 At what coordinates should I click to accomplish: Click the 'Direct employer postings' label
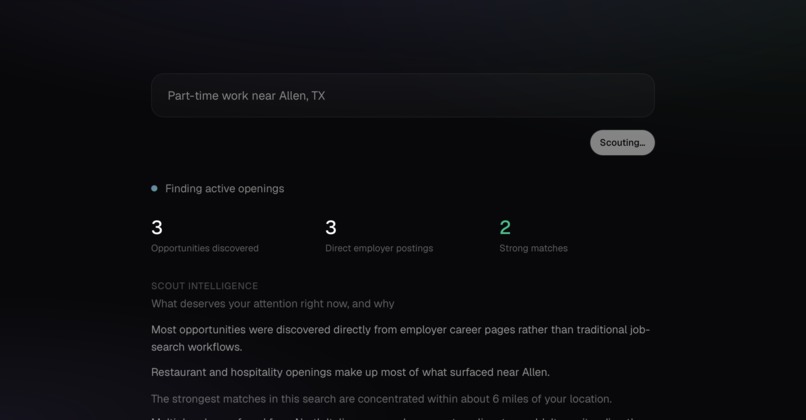click(x=379, y=248)
